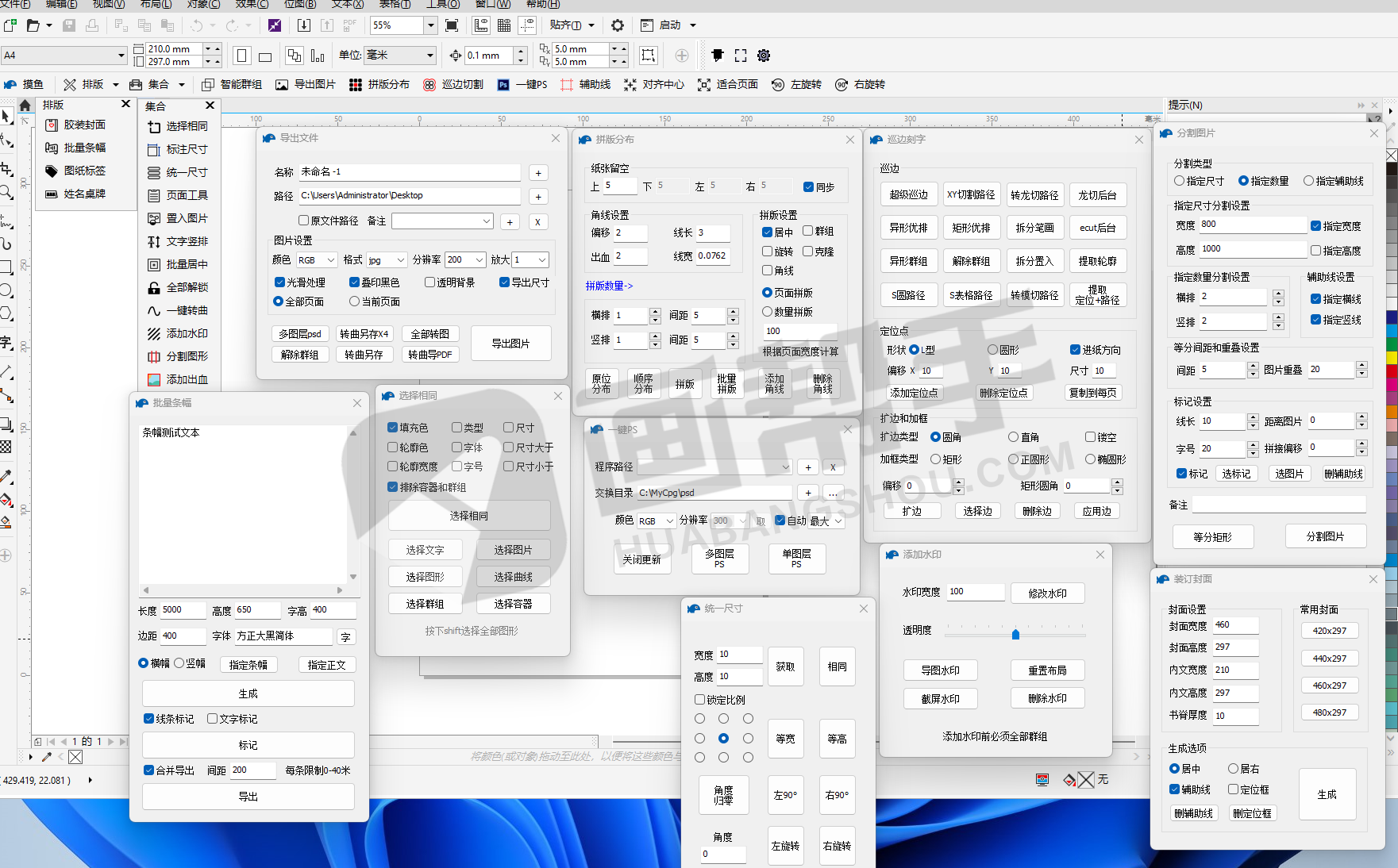Open the 格式 jpg dropdown

400,260
